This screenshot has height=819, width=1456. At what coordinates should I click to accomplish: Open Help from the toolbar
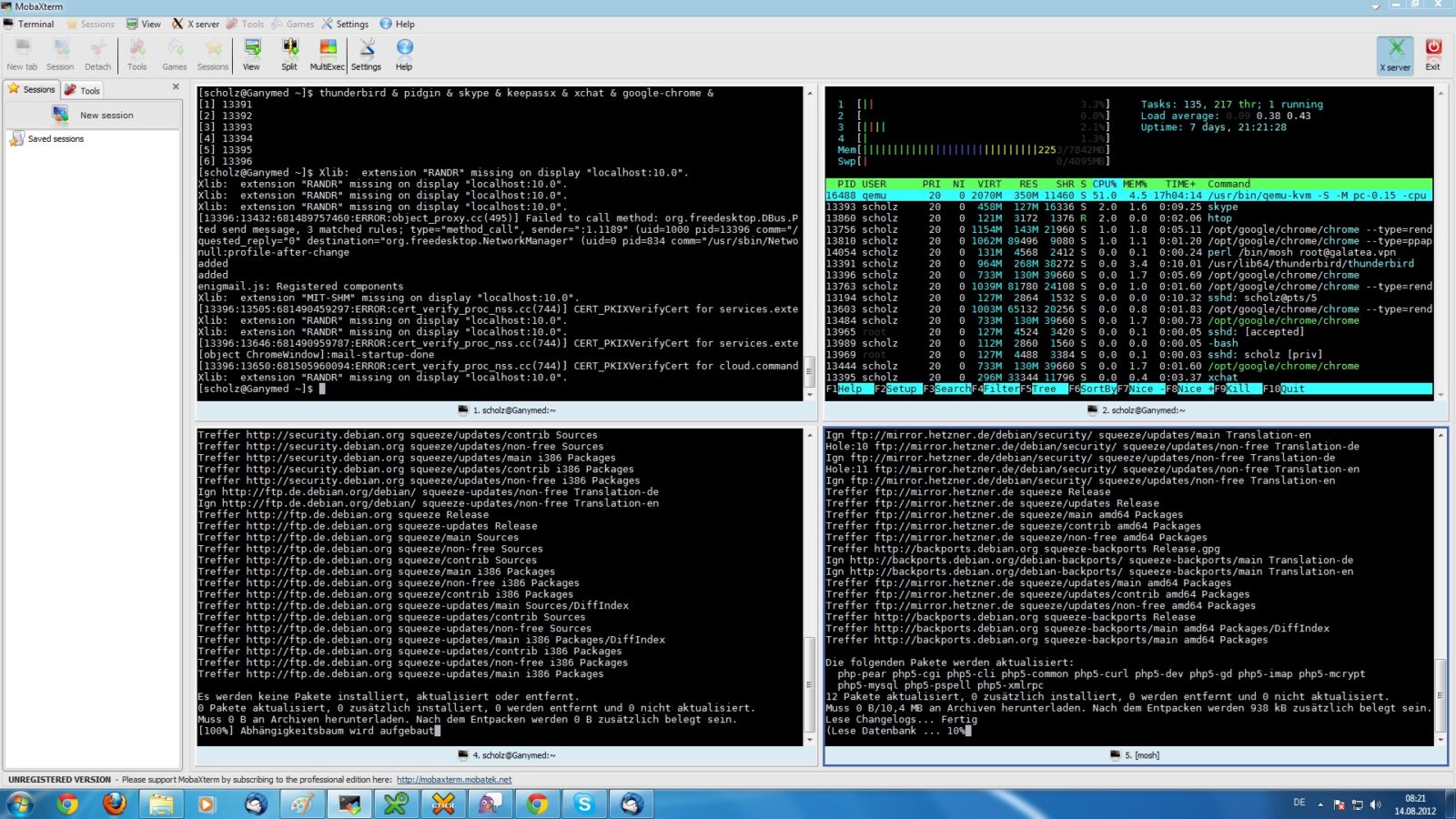[404, 55]
